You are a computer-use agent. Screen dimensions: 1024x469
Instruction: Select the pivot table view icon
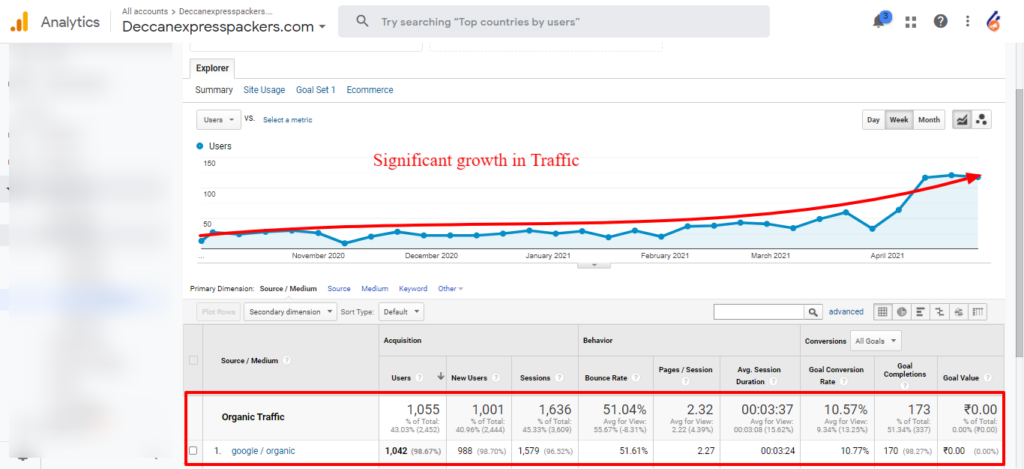pyautogui.click(x=978, y=312)
